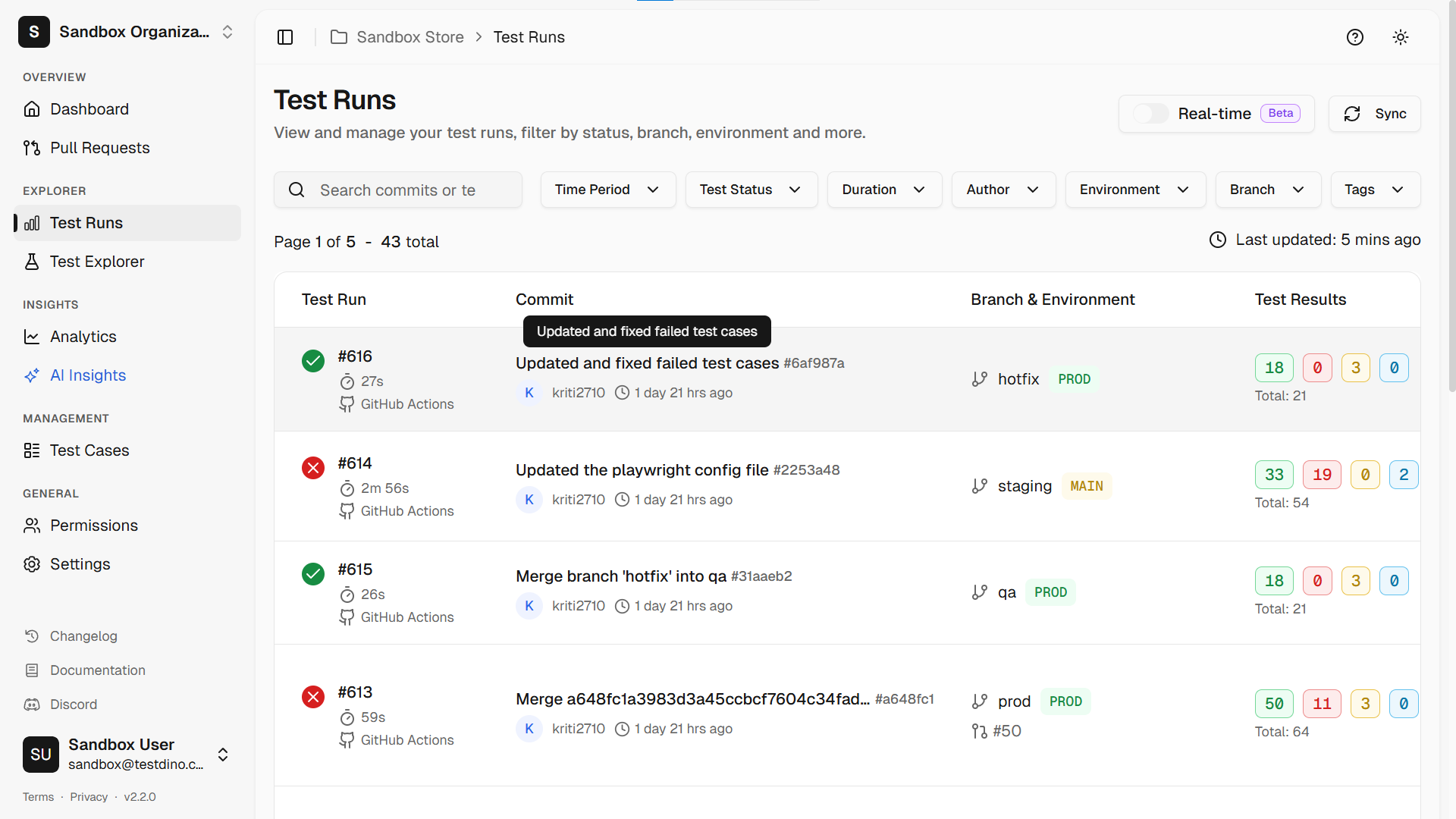
Task: Enable the Real-time toggle switch
Action: pos(1150,114)
